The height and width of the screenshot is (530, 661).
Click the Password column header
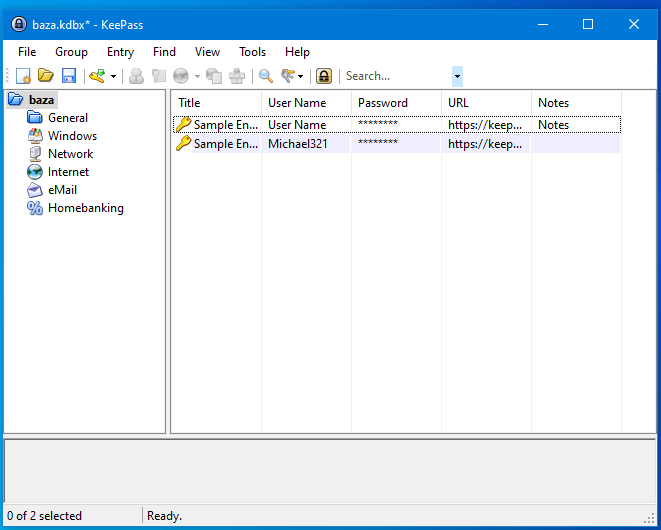(395, 103)
